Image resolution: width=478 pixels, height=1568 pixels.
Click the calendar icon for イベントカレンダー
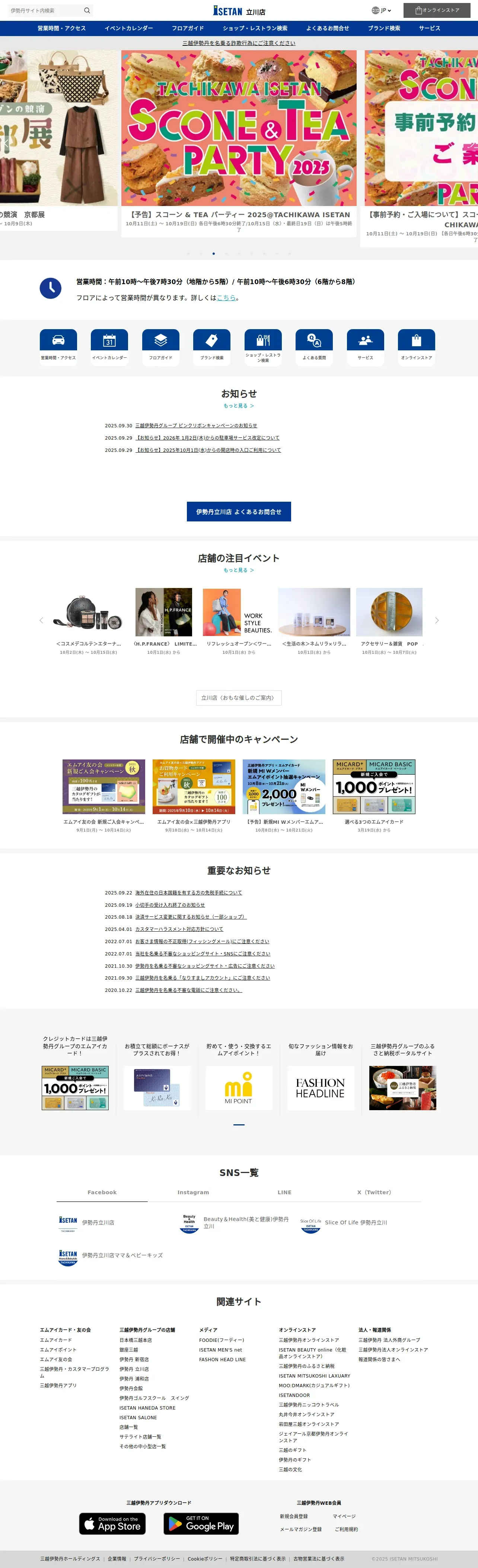[x=109, y=340]
